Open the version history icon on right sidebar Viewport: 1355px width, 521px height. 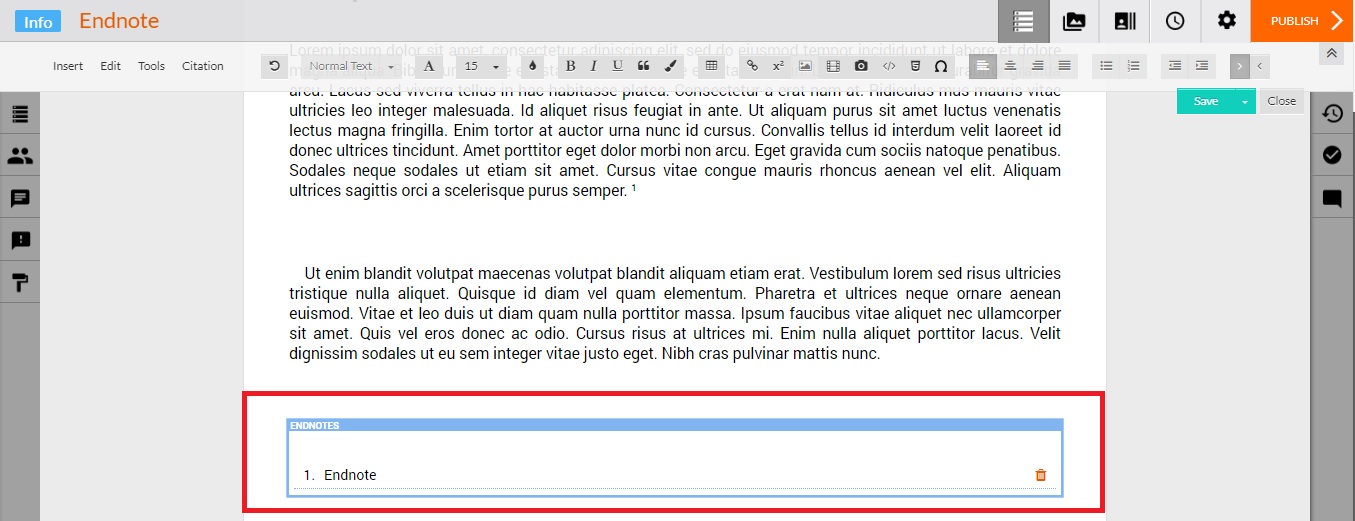[x=1332, y=114]
